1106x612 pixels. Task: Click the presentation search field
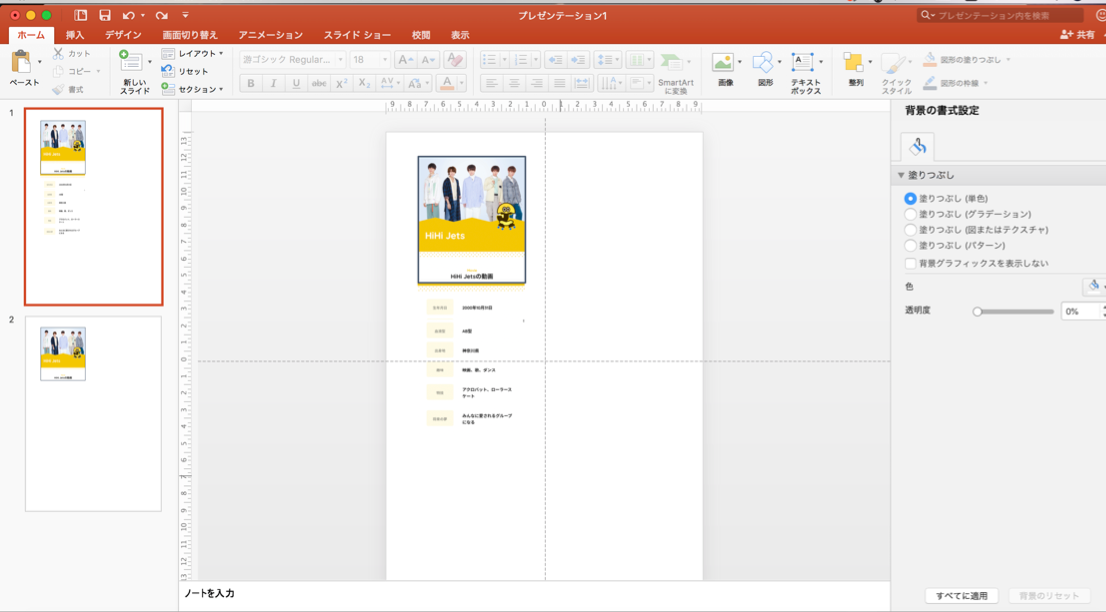point(1000,15)
